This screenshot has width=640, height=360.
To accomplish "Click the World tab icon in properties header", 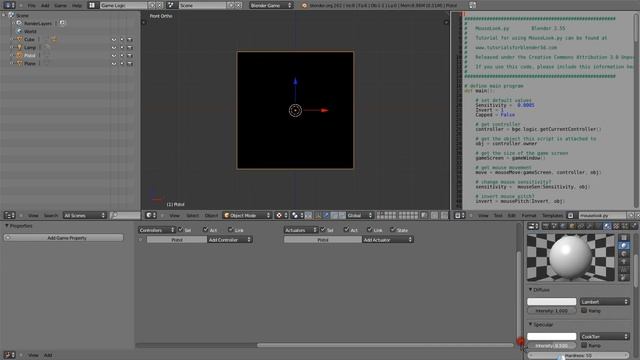I will [x=563, y=226].
